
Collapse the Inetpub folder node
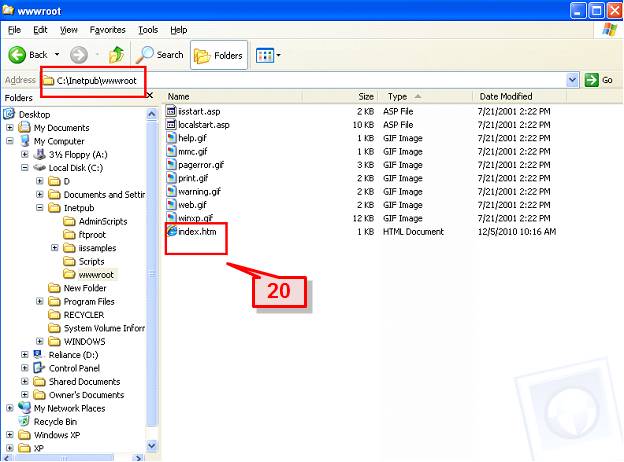click(x=39, y=208)
